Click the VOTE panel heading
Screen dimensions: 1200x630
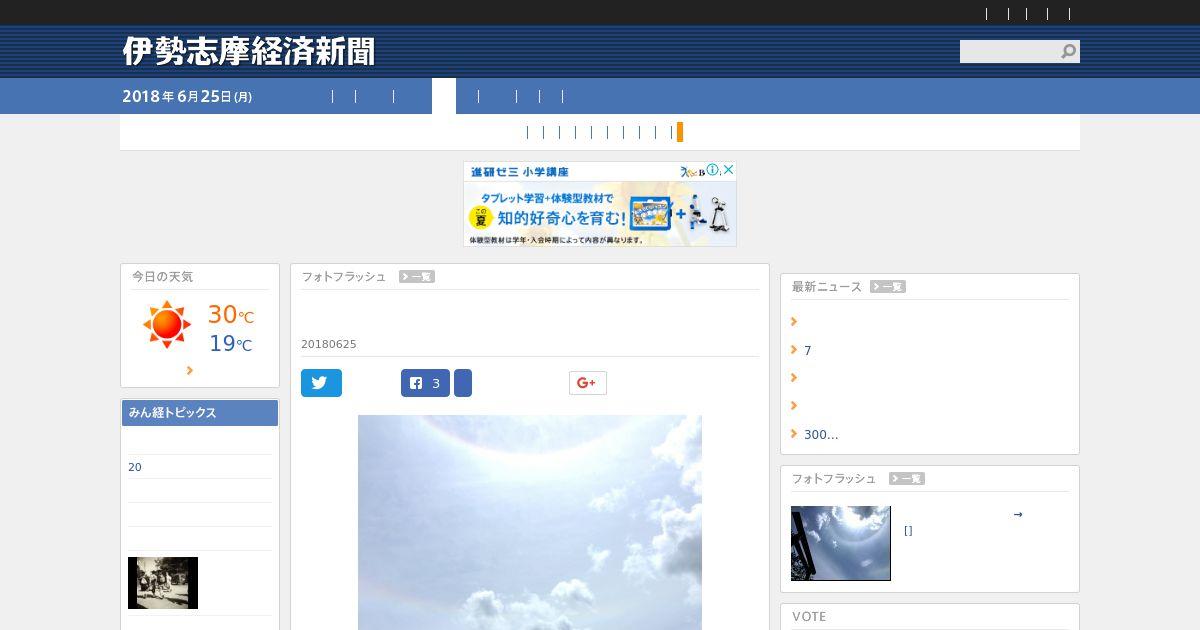tap(809, 617)
